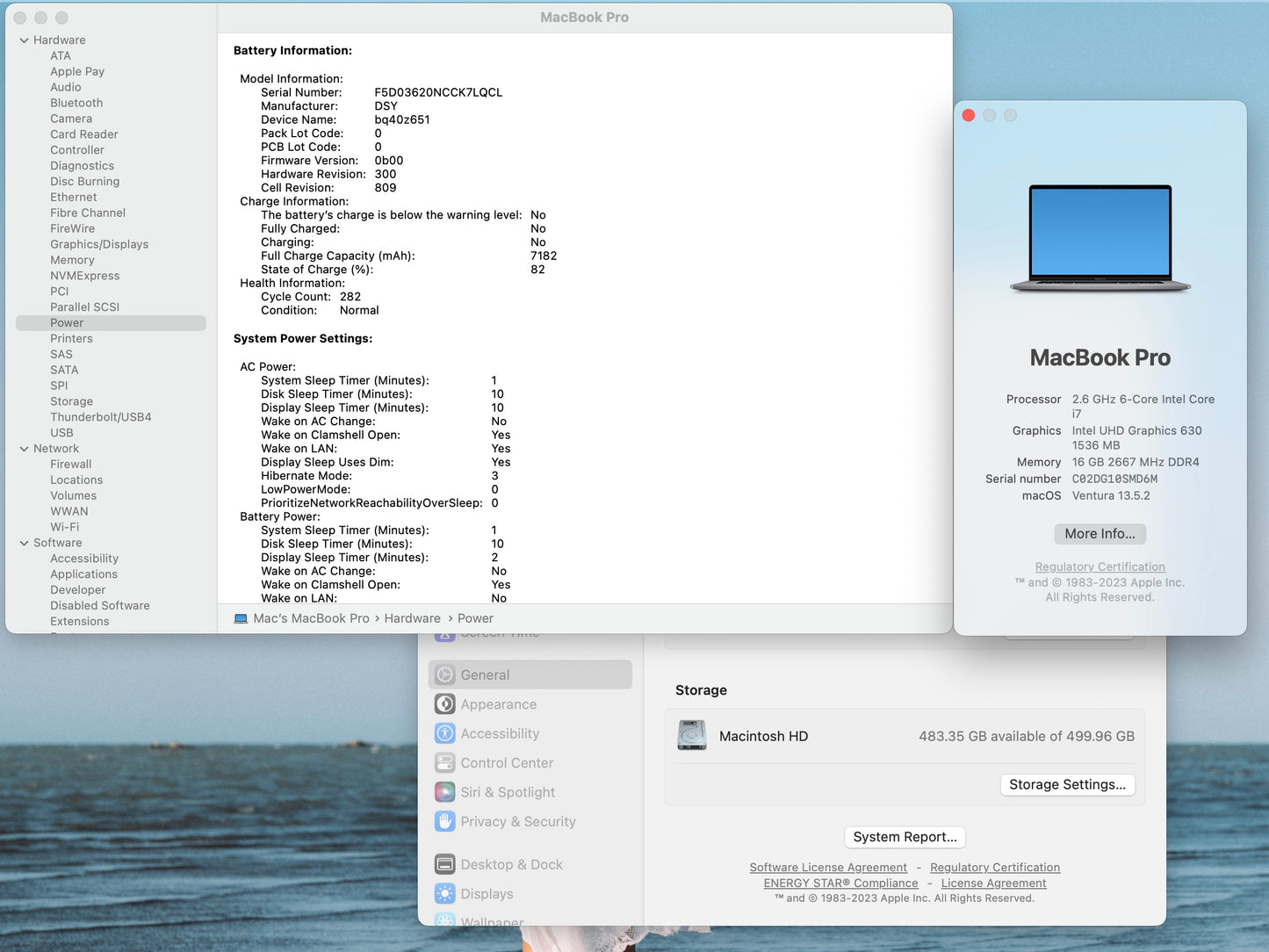
Task: Open System Report... button
Action: 905,837
